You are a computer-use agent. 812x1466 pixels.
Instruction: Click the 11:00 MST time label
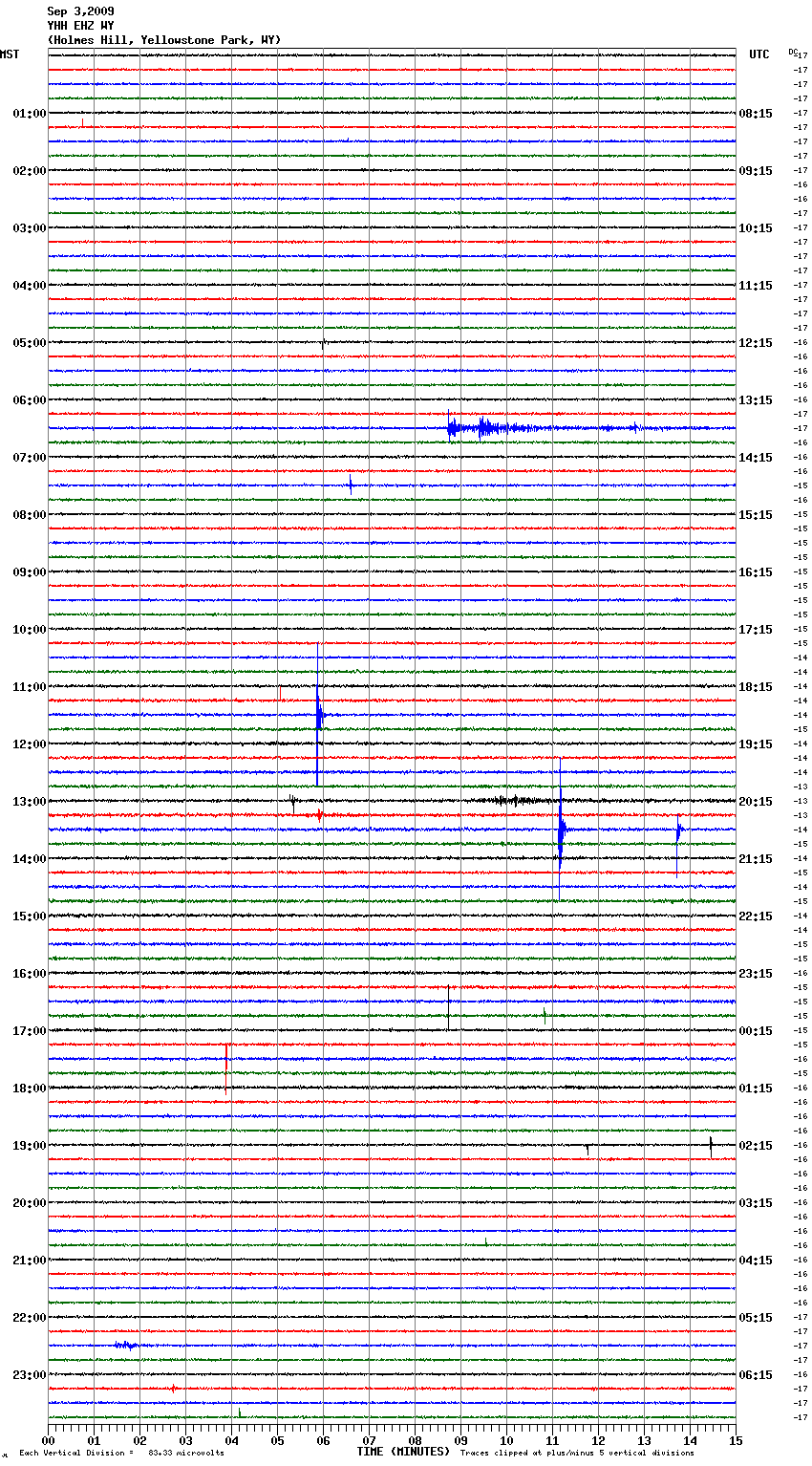coord(30,687)
